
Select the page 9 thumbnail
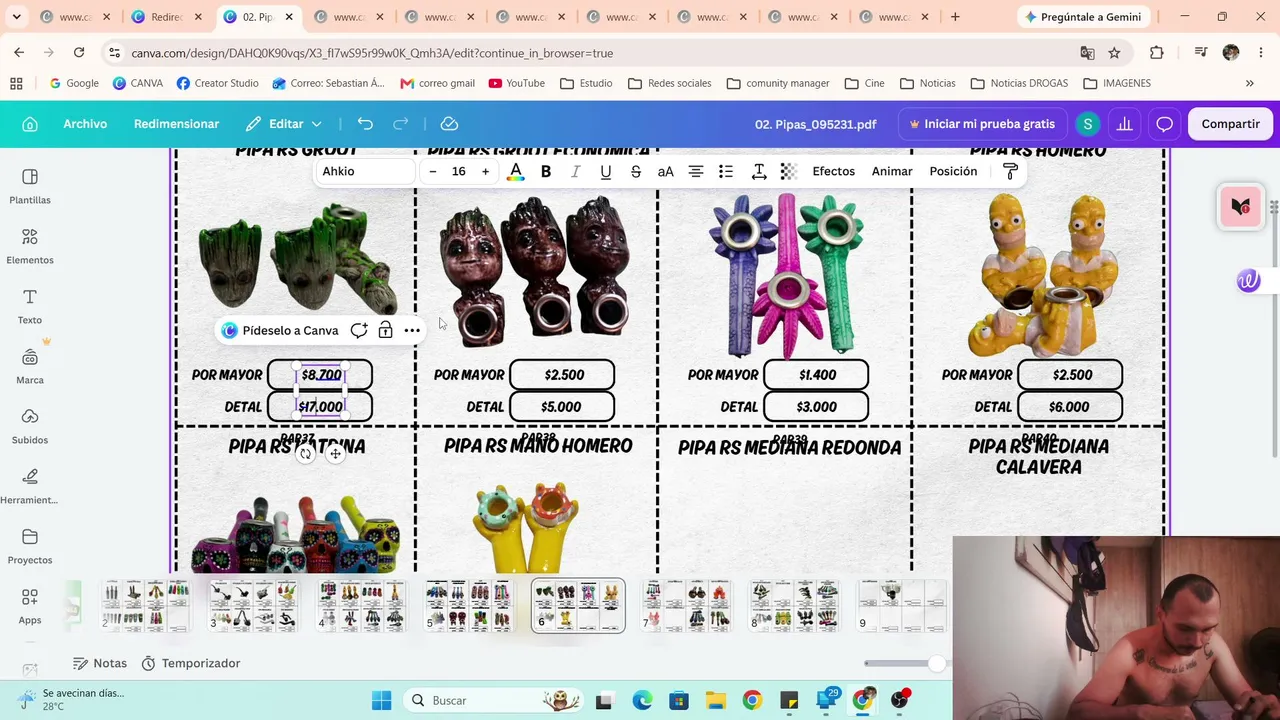click(x=902, y=606)
